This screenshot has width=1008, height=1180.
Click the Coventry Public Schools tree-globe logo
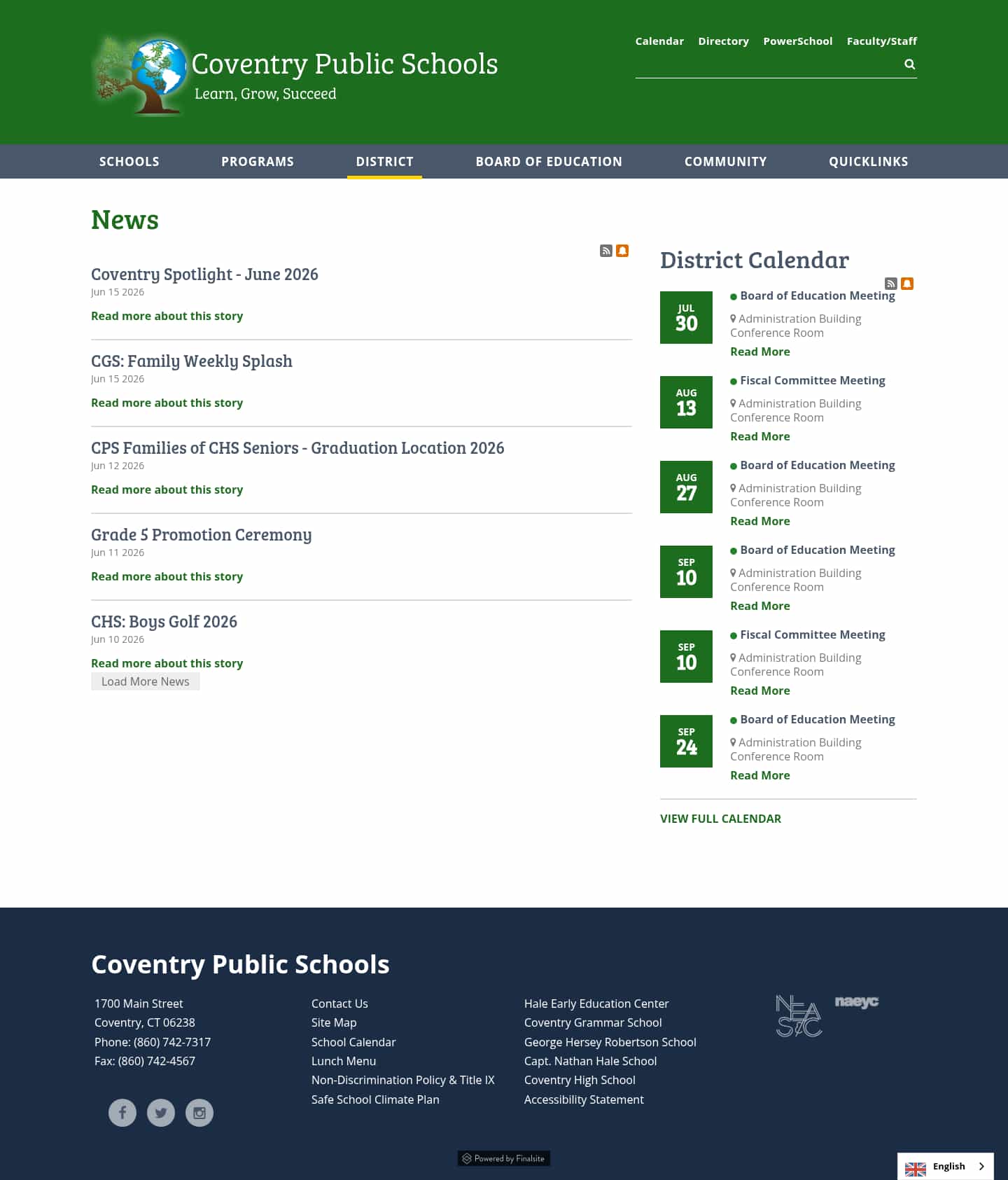[140, 76]
